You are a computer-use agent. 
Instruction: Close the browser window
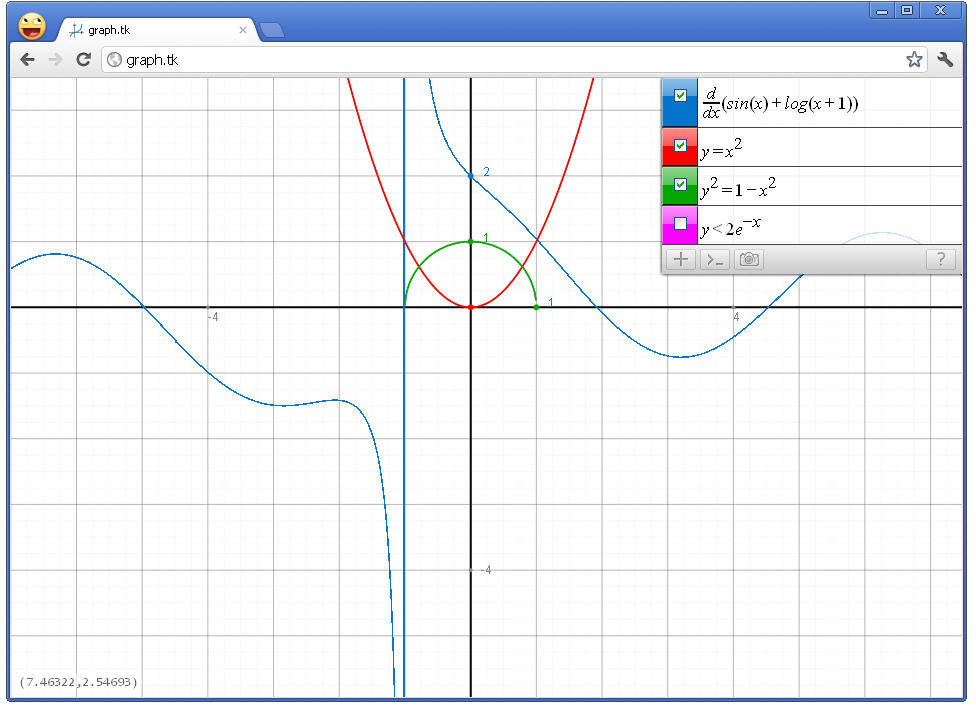coord(941,11)
